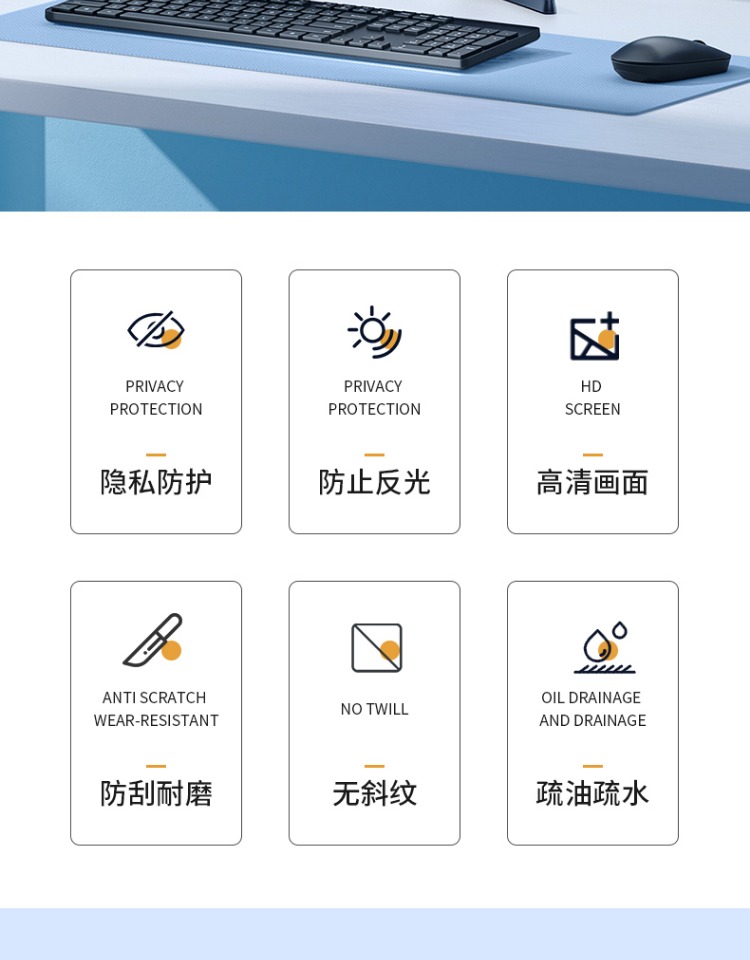This screenshot has width=750, height=960.
Task: Select the 隐私防护 heading text
Action: pyautogui.click(x=156, y=482)
